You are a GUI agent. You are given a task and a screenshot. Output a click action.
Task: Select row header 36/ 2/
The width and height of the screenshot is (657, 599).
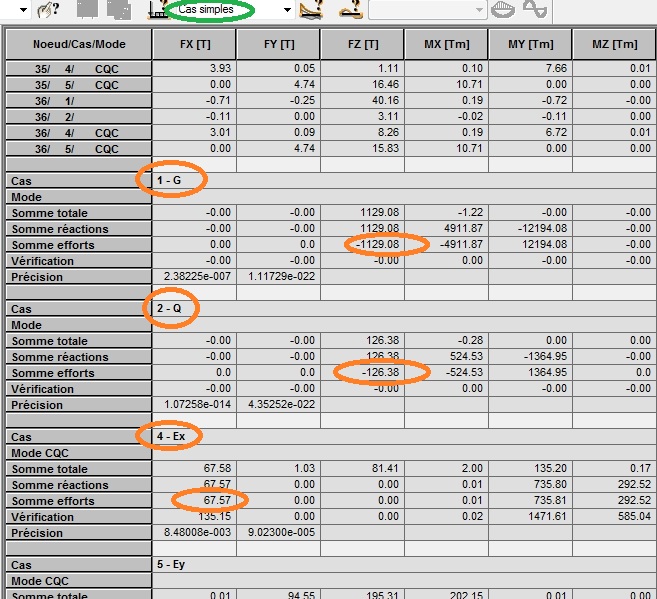(x=79, y=116)
